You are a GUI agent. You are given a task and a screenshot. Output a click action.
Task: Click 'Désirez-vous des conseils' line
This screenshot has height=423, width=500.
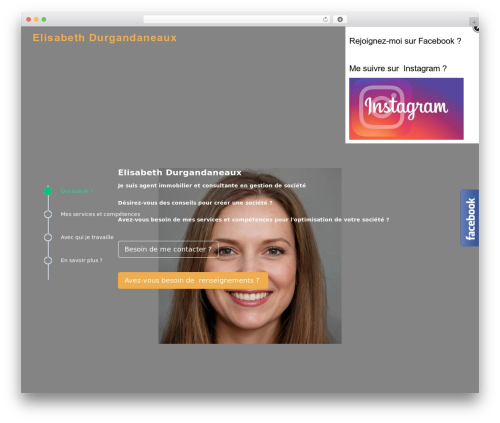tap(195, 203)
